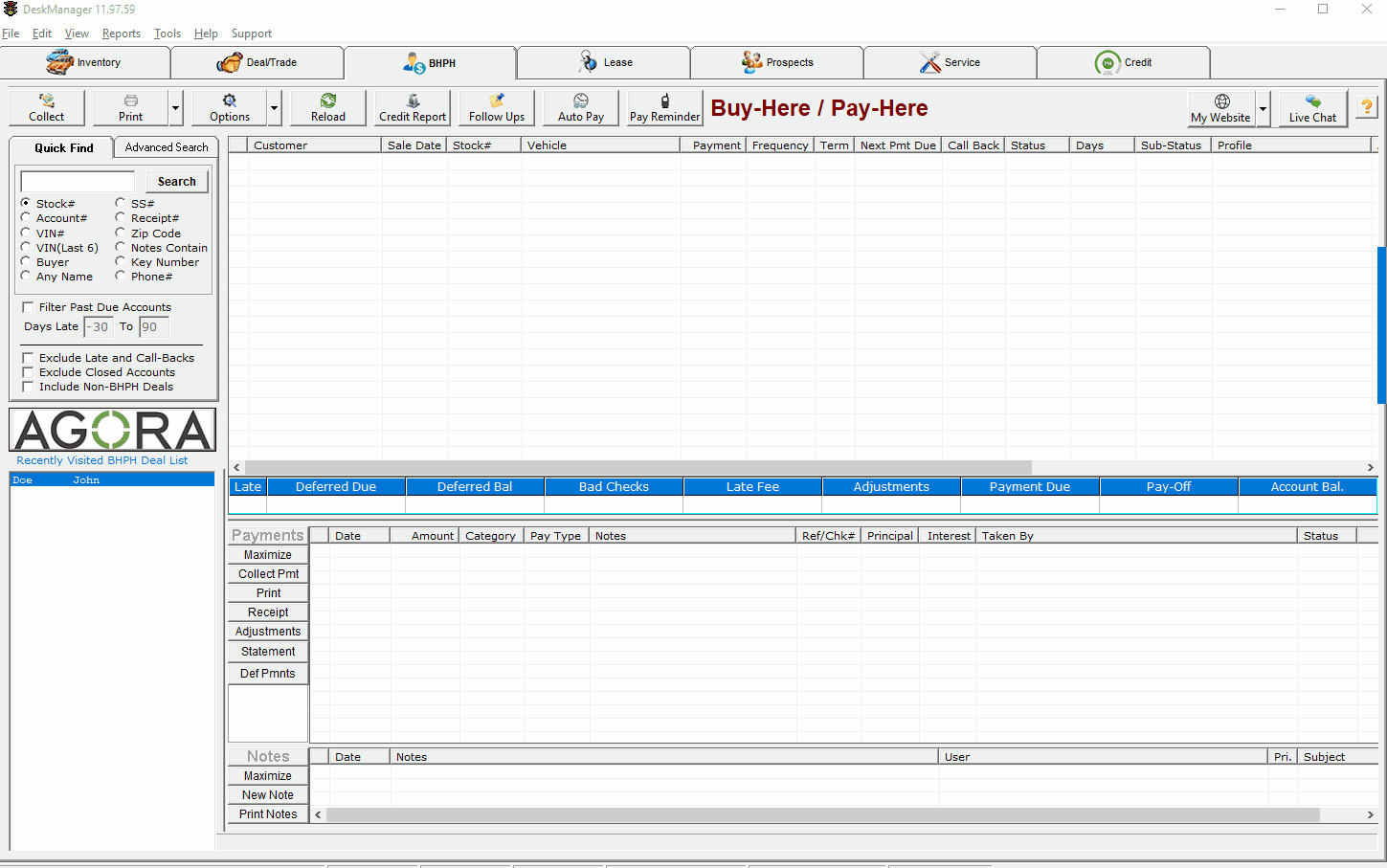
Task: Select the BHPH module tab
Action: click(x=430, y=63)
